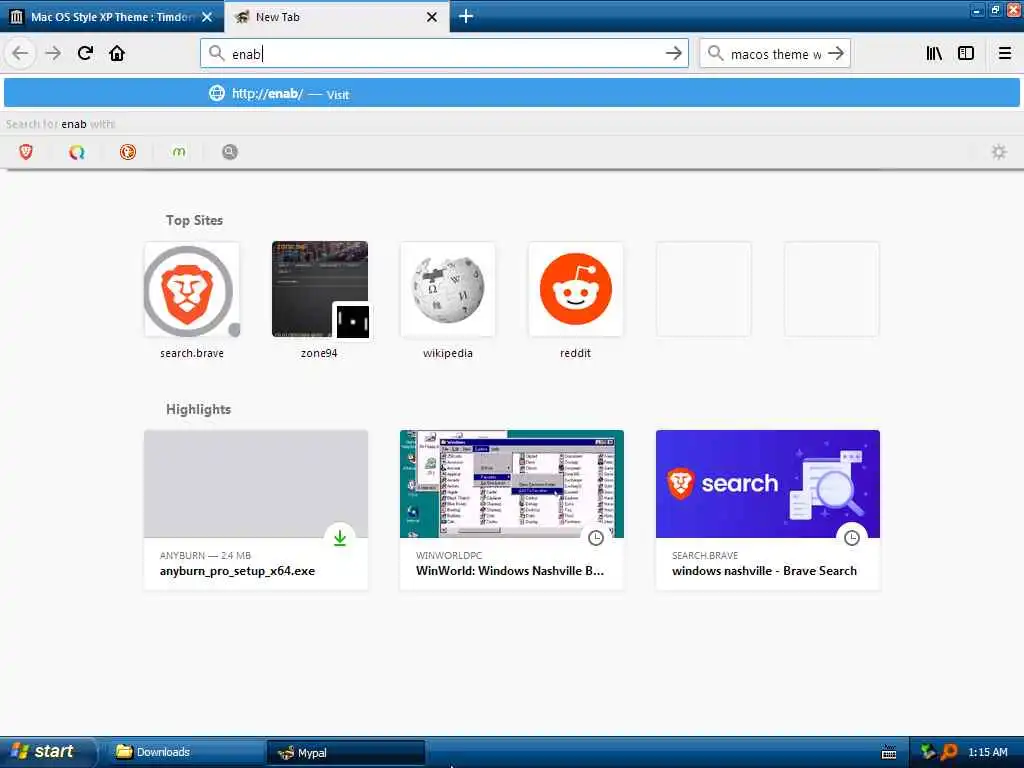The width and height of the screenshot is (1024, 768).
Task: Click the orange search tray icon
Action: point(948,752)
